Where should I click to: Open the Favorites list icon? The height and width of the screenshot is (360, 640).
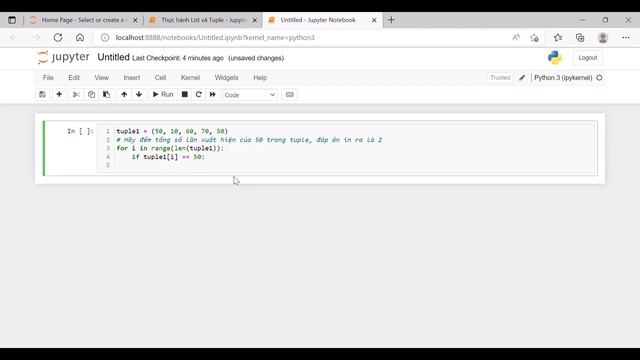pos(558,38)
